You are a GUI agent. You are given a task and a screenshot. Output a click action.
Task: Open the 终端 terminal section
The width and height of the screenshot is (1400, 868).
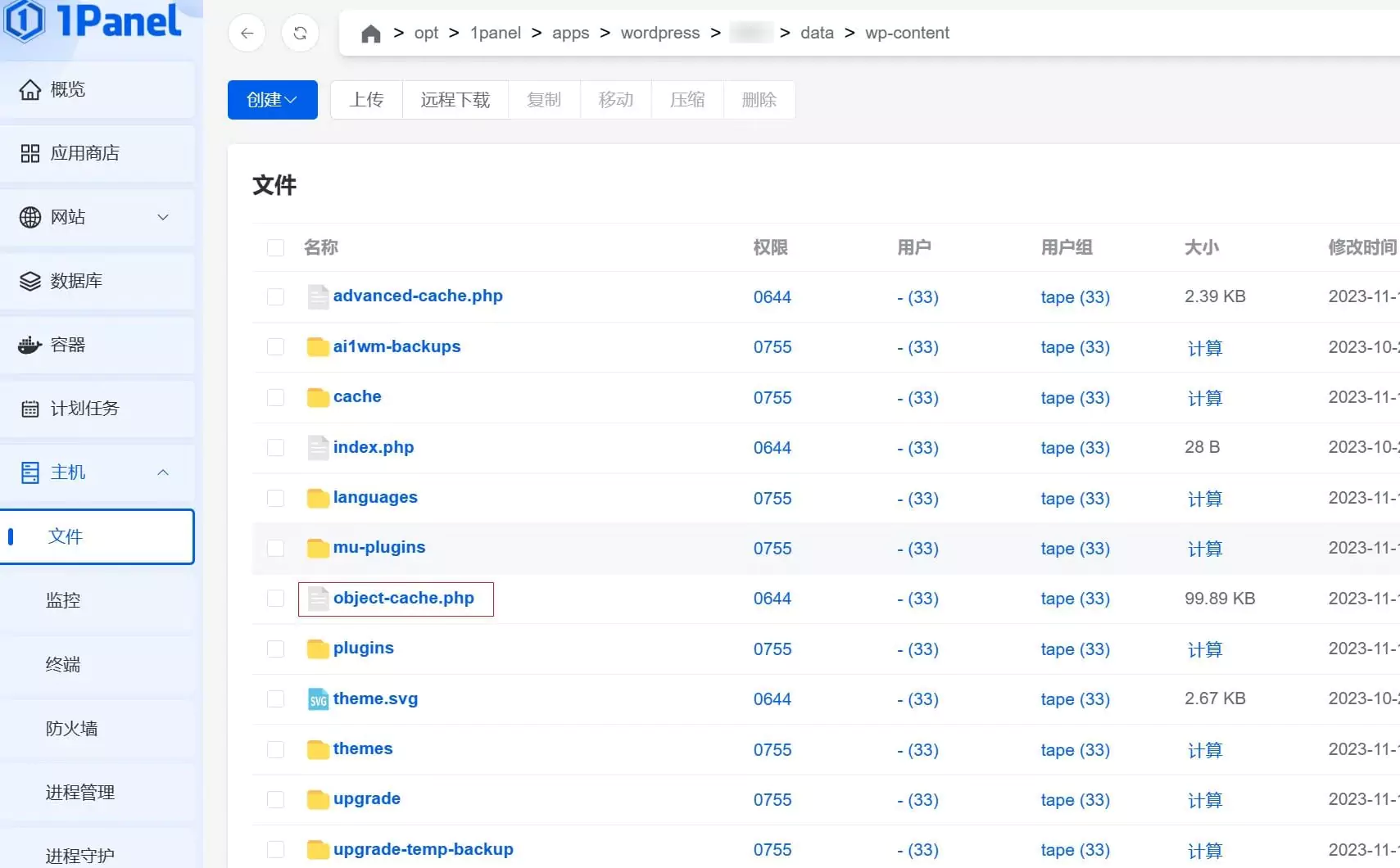[x=62, y=665]
